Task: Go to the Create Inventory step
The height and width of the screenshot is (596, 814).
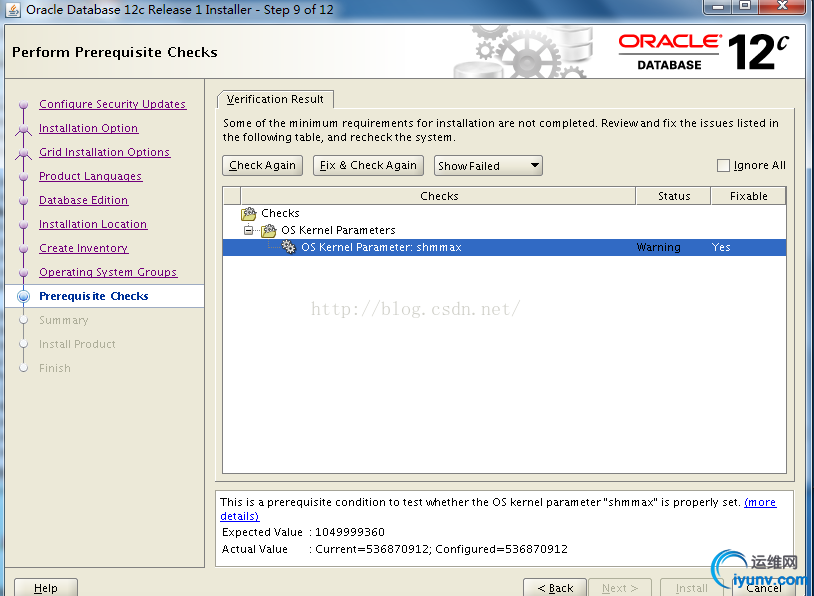Action: pos(83,248)
